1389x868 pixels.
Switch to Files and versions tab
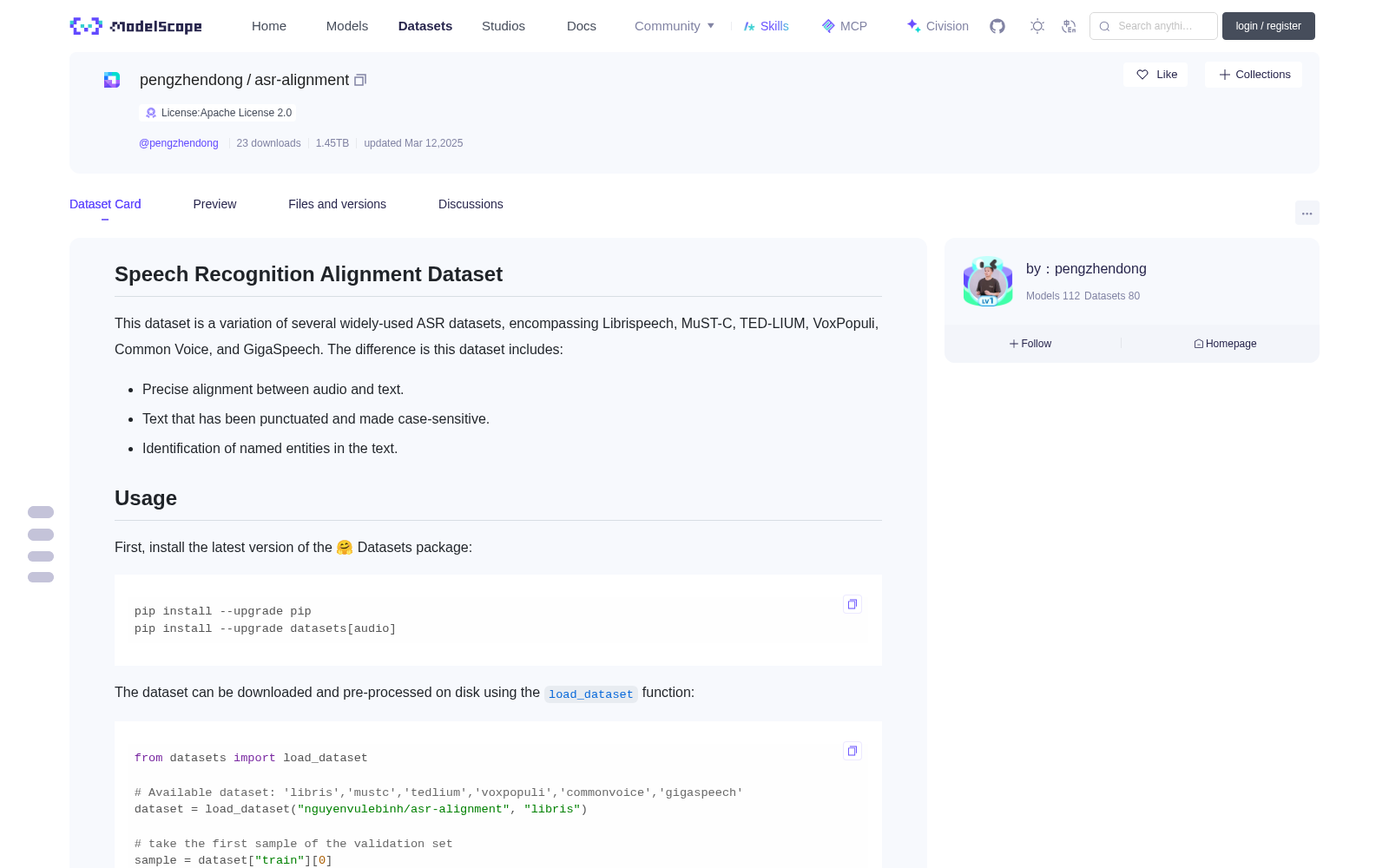pyautogui.click(x=337, y=204)
